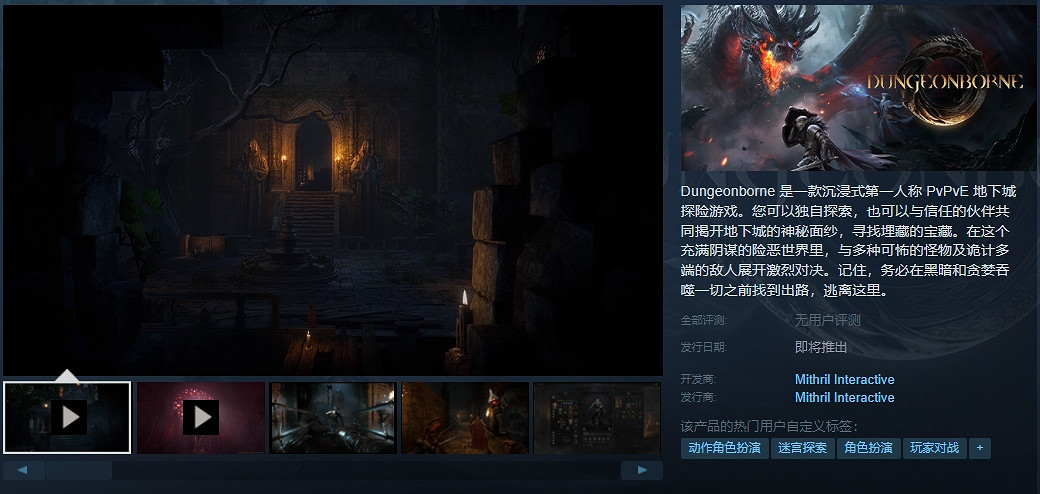Screen dimensions: 1040x494
Task: Click the 即将推出 release date text
Action: pyautogui.click(x=820, y=347)
